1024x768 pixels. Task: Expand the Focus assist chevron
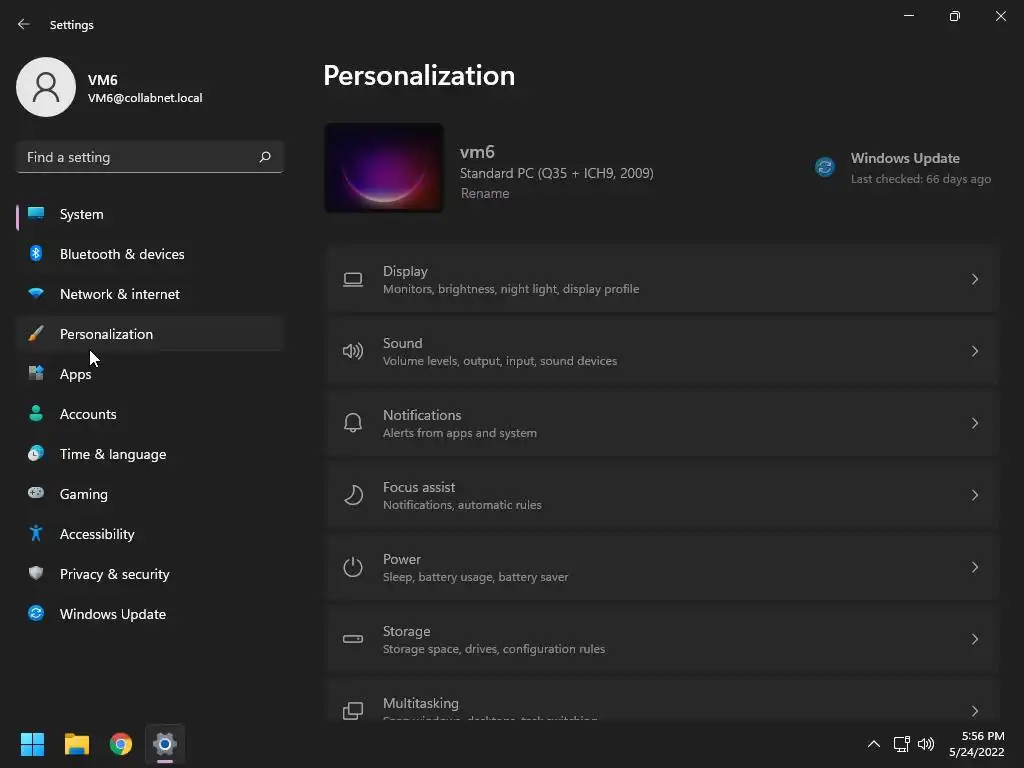point(974,495)
